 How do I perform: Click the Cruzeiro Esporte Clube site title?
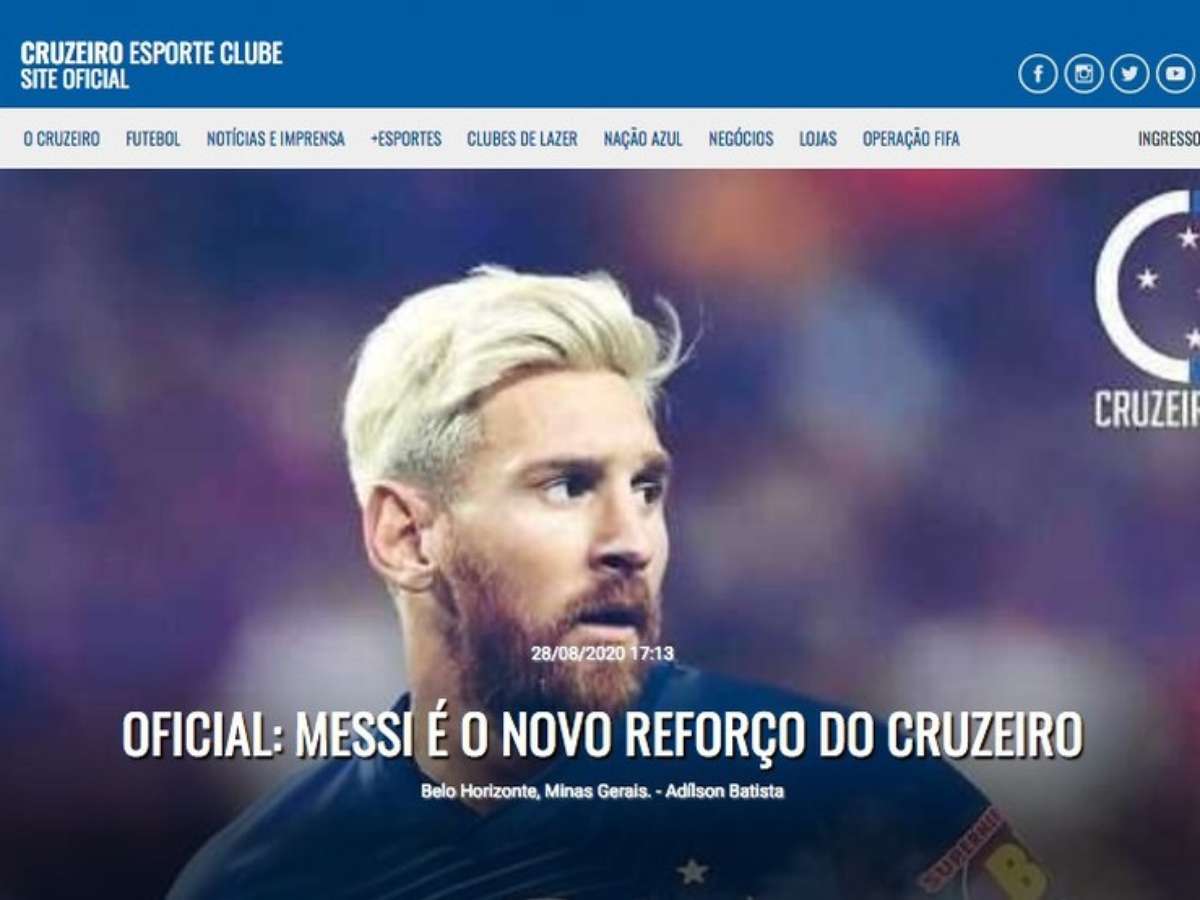click(x=151, y=65)
